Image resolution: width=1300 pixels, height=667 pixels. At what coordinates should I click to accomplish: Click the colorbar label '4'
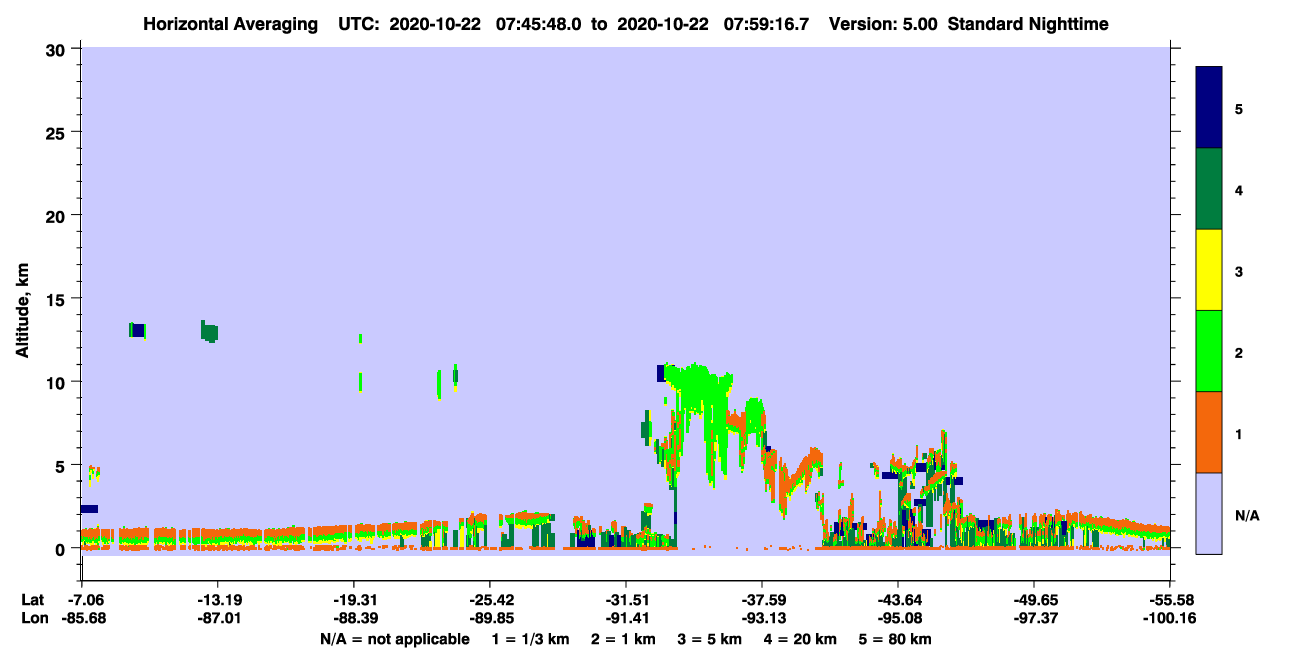(x=1239, y=189)
